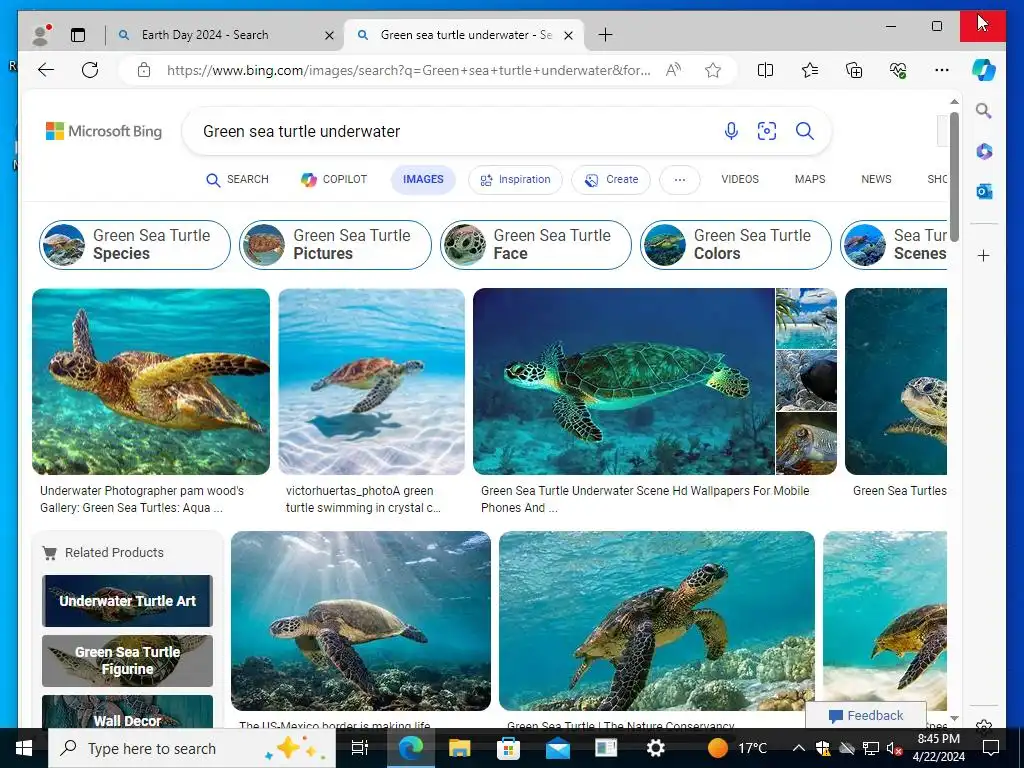The height and width of the screenshot is (768, 1024).
Task: Open the Collections icon
Action: 854,70
